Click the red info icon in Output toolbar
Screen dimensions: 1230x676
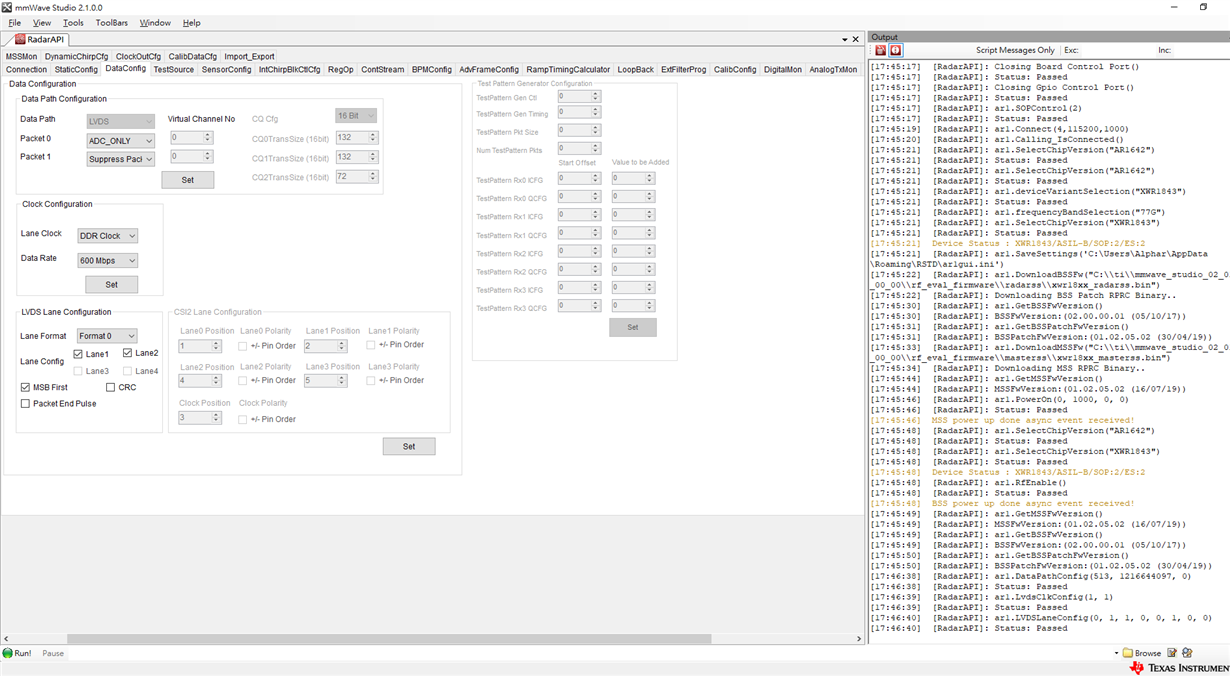coord(896,50)
